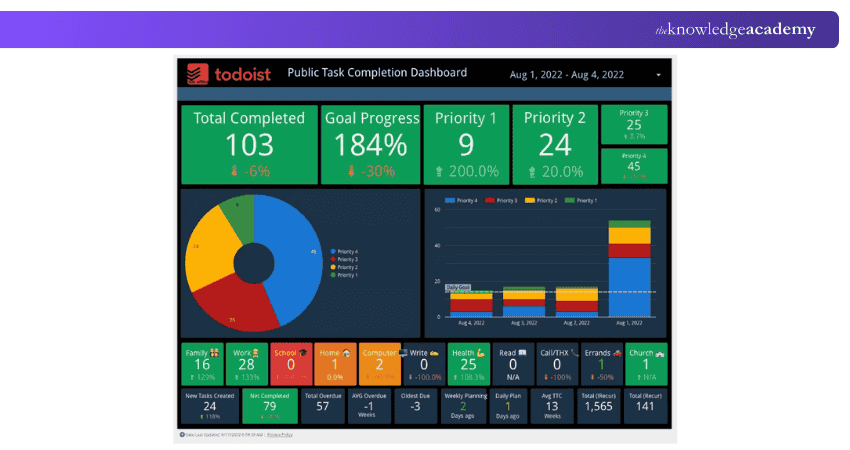850x450 pixels.
Task: Click the yellow Priority 2 pie legend dot
Action: (x=333, y=267)
